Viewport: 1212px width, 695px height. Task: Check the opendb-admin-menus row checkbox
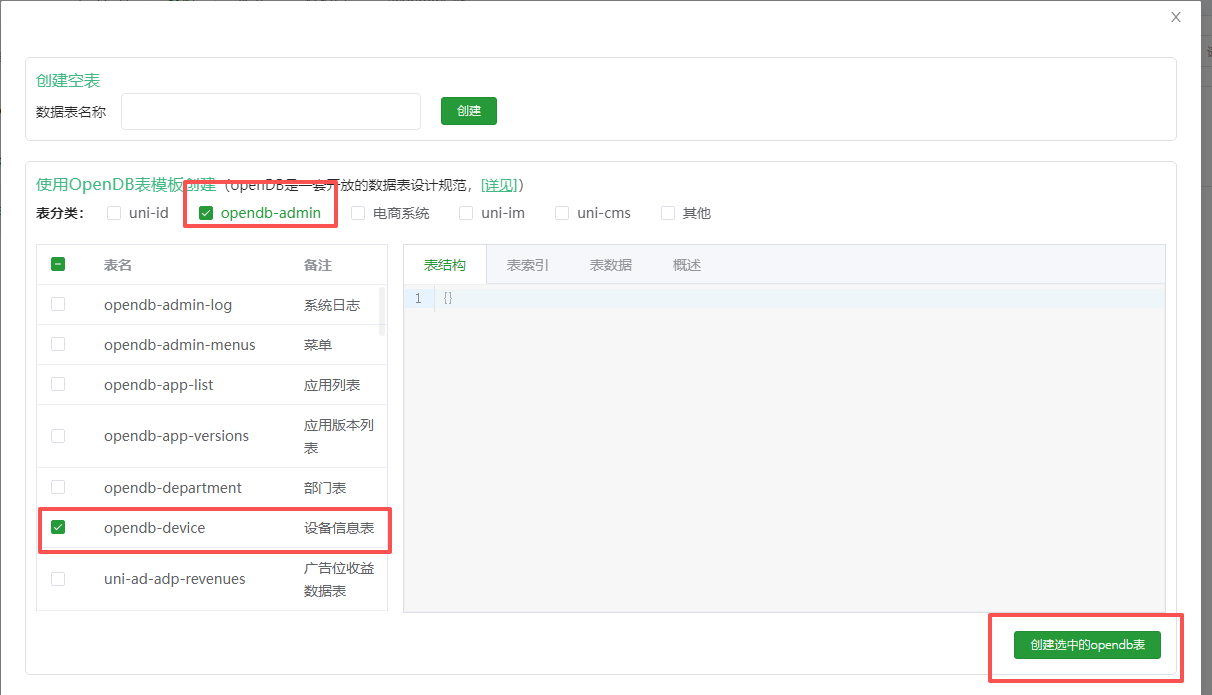point(58,344)
